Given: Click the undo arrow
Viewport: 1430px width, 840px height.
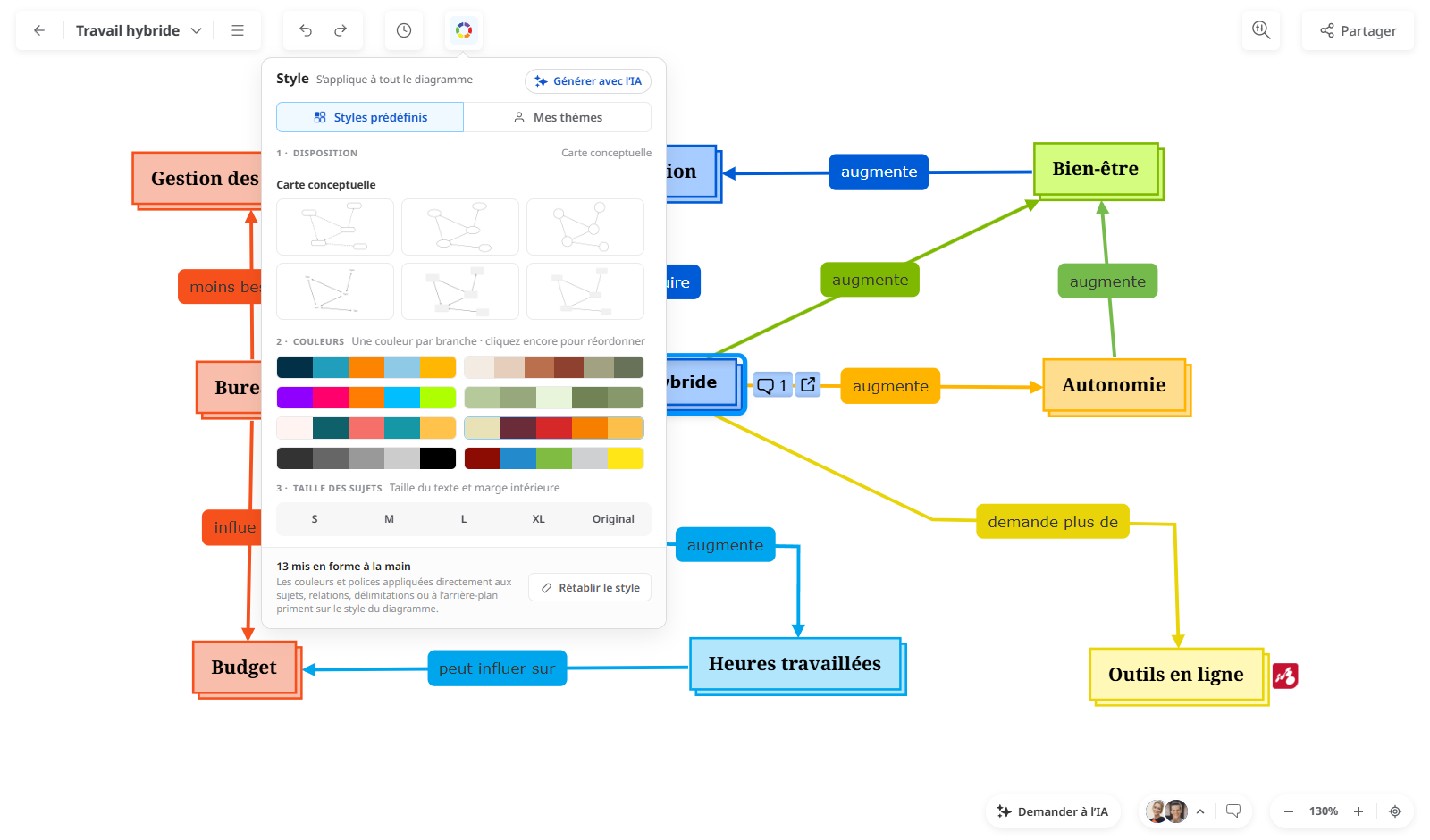Looking at the screenshot, I should [x=306, y=30].
